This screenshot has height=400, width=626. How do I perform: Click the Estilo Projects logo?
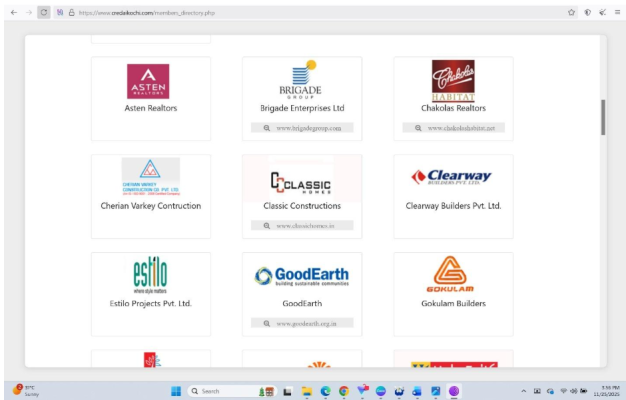[150, 275]
